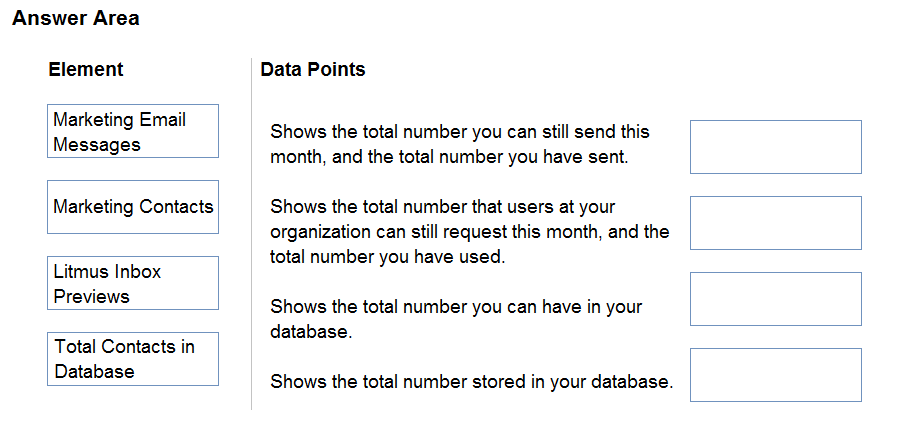The height and width of the screenshot is (447, 911).
Task: Click the Element column heading
Action: 86,70
